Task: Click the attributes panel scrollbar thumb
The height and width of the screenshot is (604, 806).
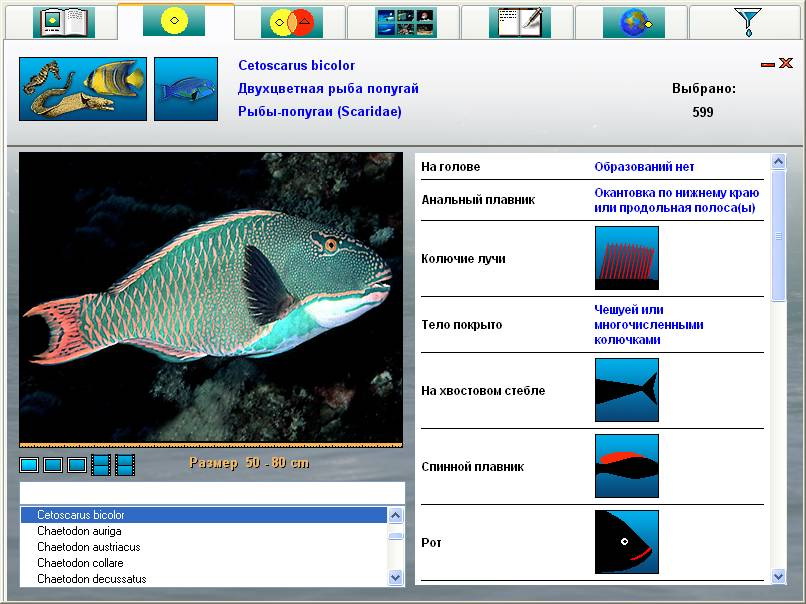Action: pyautogui.click(x=779, y=235)
